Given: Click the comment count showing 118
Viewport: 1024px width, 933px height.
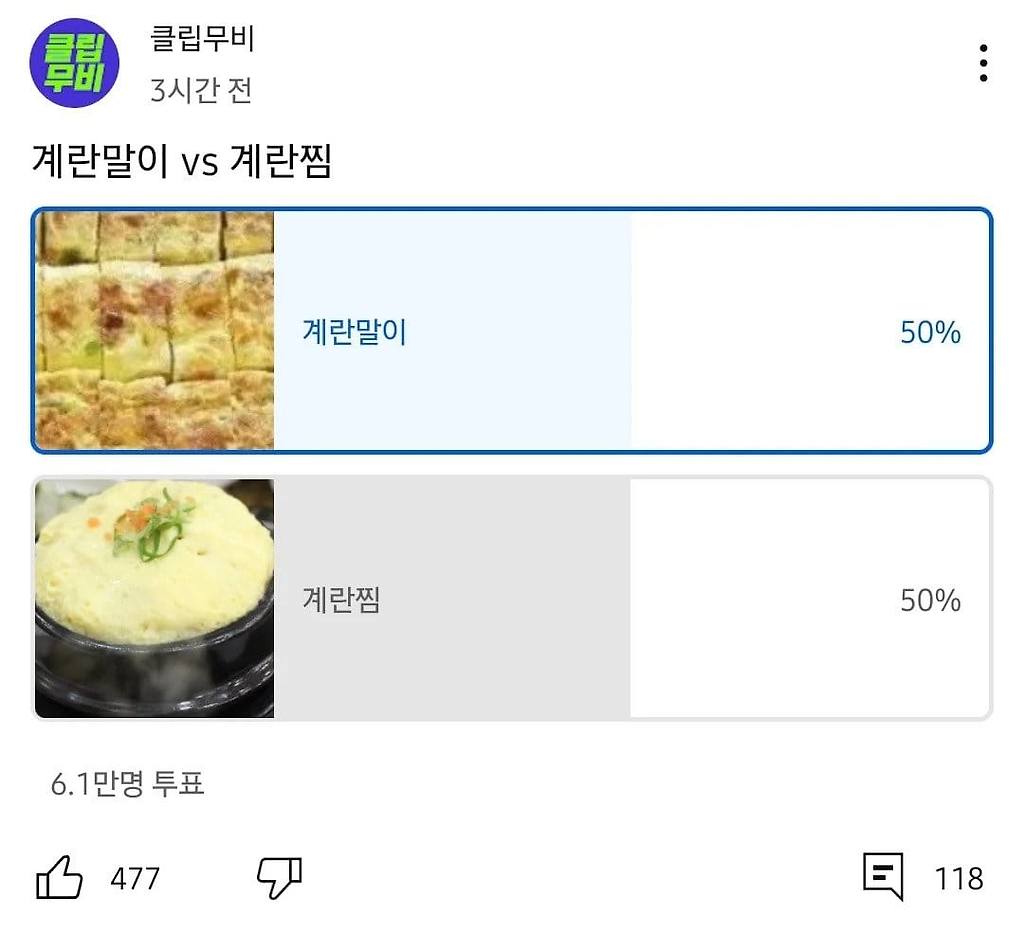Looking at the screenshot, I should point(958,880).
